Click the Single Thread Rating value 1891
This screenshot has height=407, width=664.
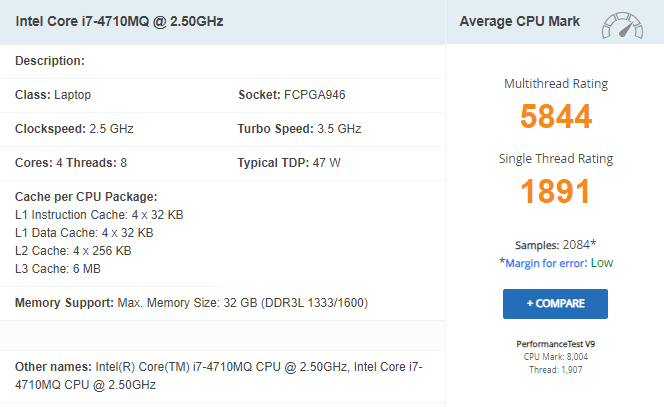(555, 191)
